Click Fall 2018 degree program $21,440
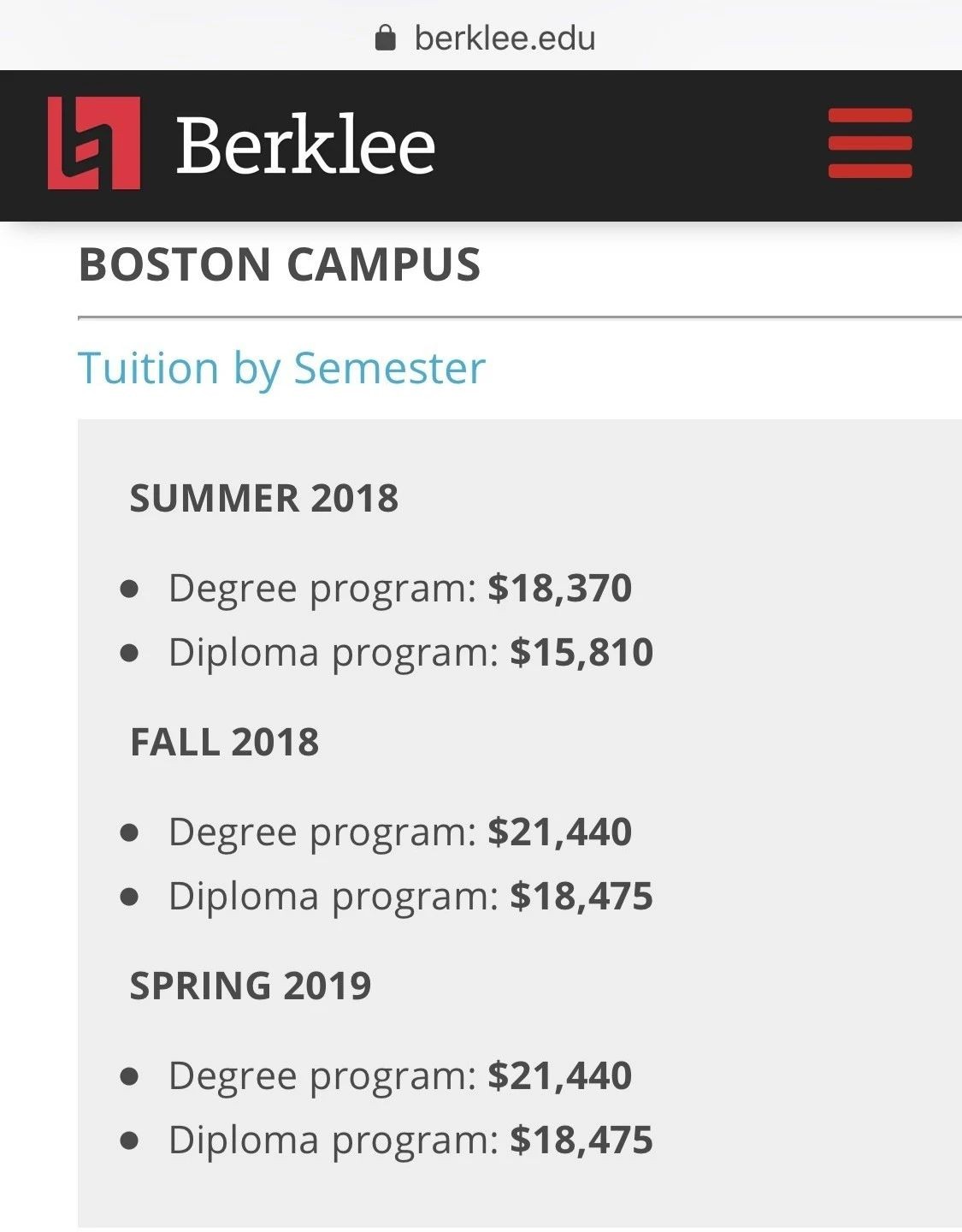This screenshot has height=1232, width=962. [559, 832]
